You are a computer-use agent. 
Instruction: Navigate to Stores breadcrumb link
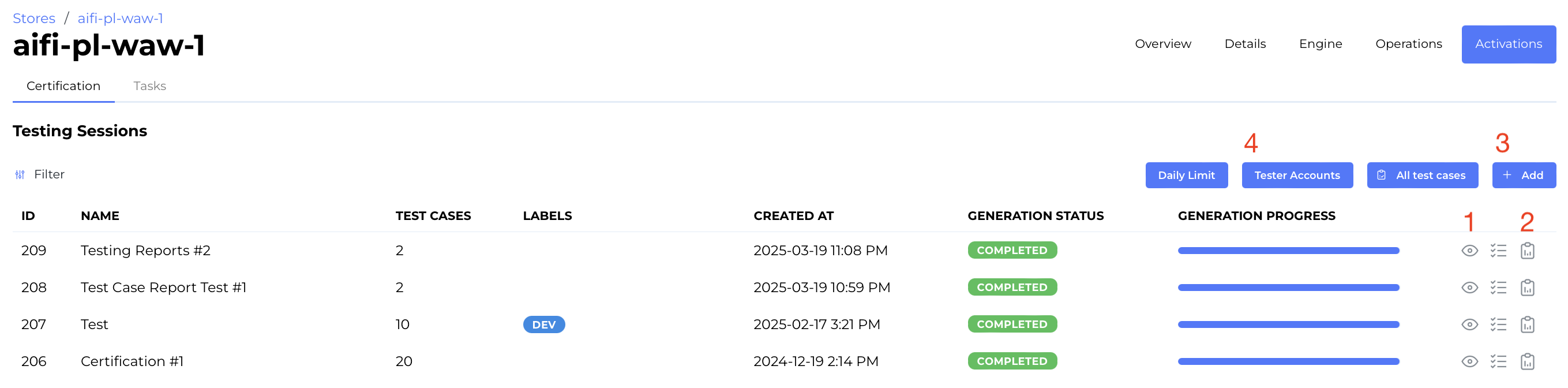click(x=34, y=18)
